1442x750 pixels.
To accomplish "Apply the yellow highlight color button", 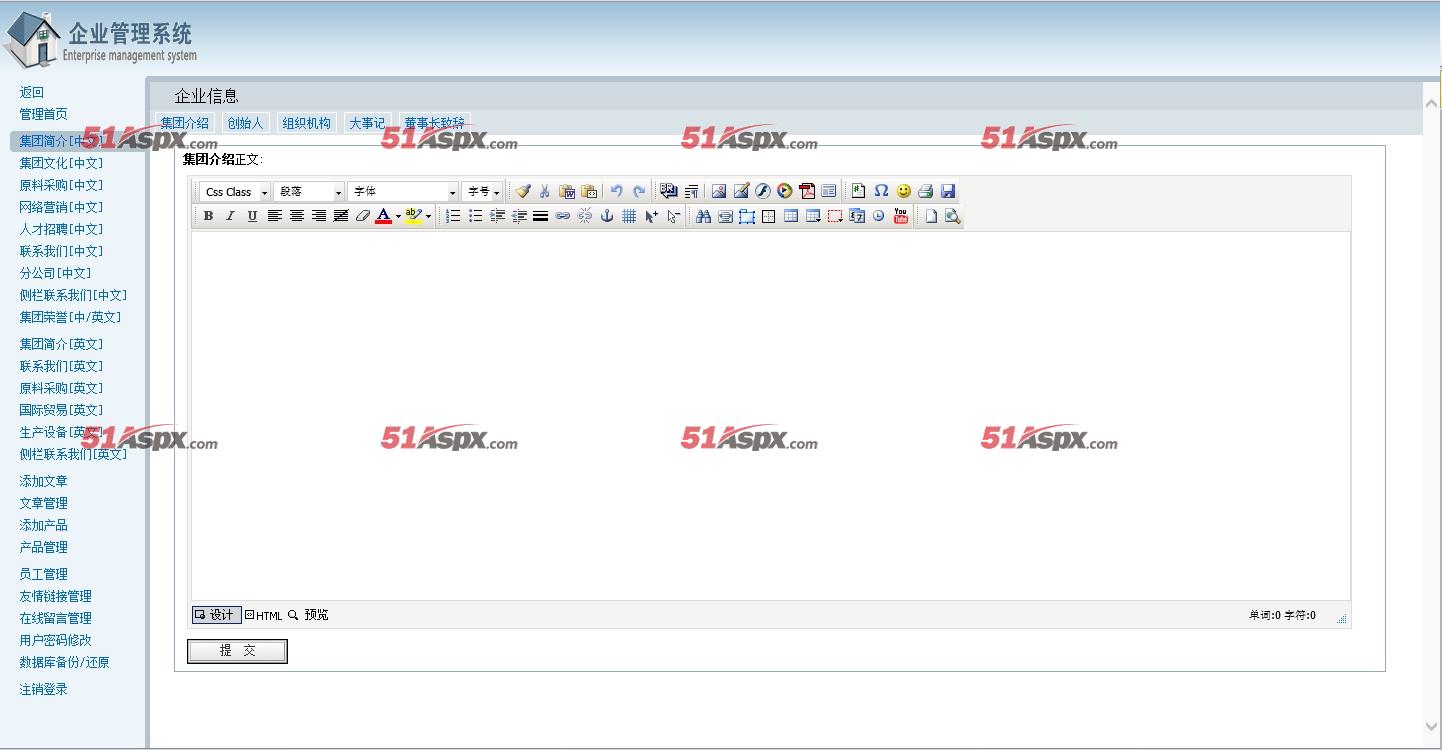I will pyautogui.click(x=413, y=216).
